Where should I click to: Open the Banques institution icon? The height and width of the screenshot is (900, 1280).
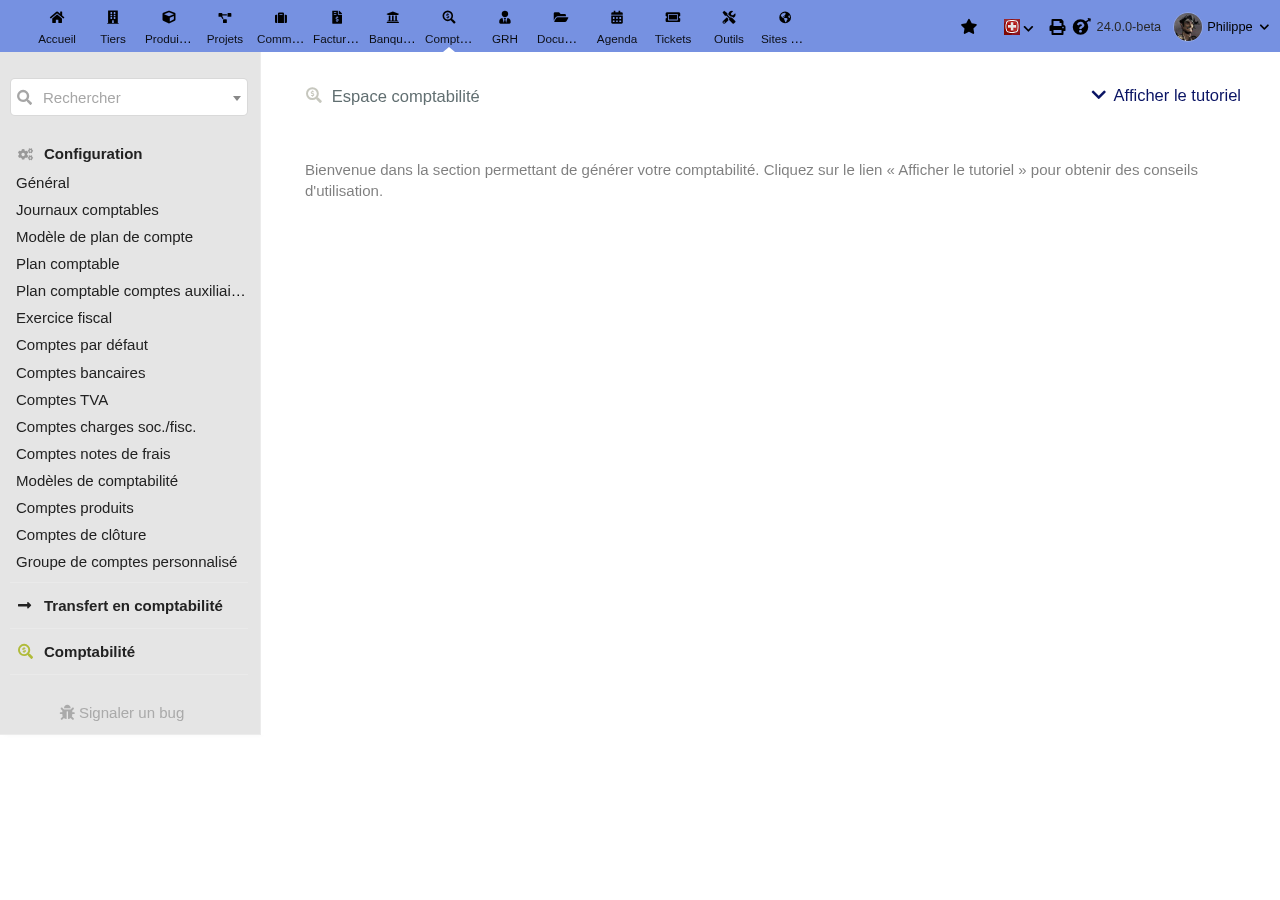point(393,17)
